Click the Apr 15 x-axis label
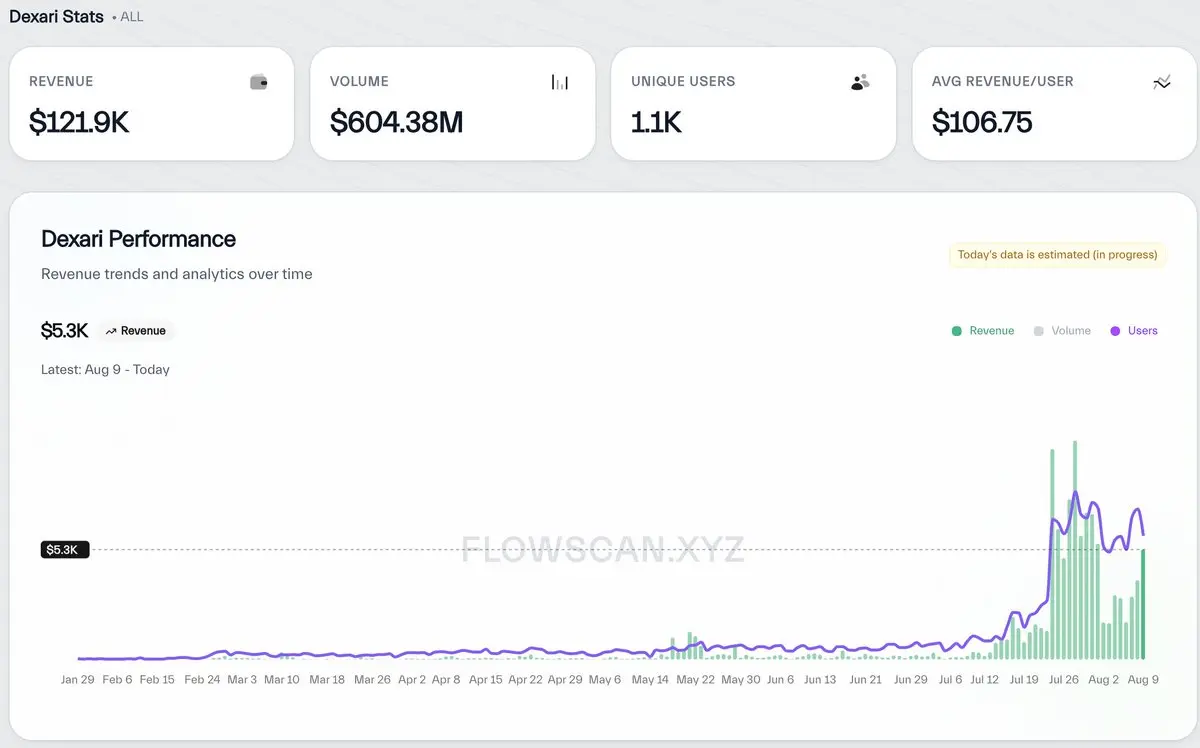 (x=485, y=680)
